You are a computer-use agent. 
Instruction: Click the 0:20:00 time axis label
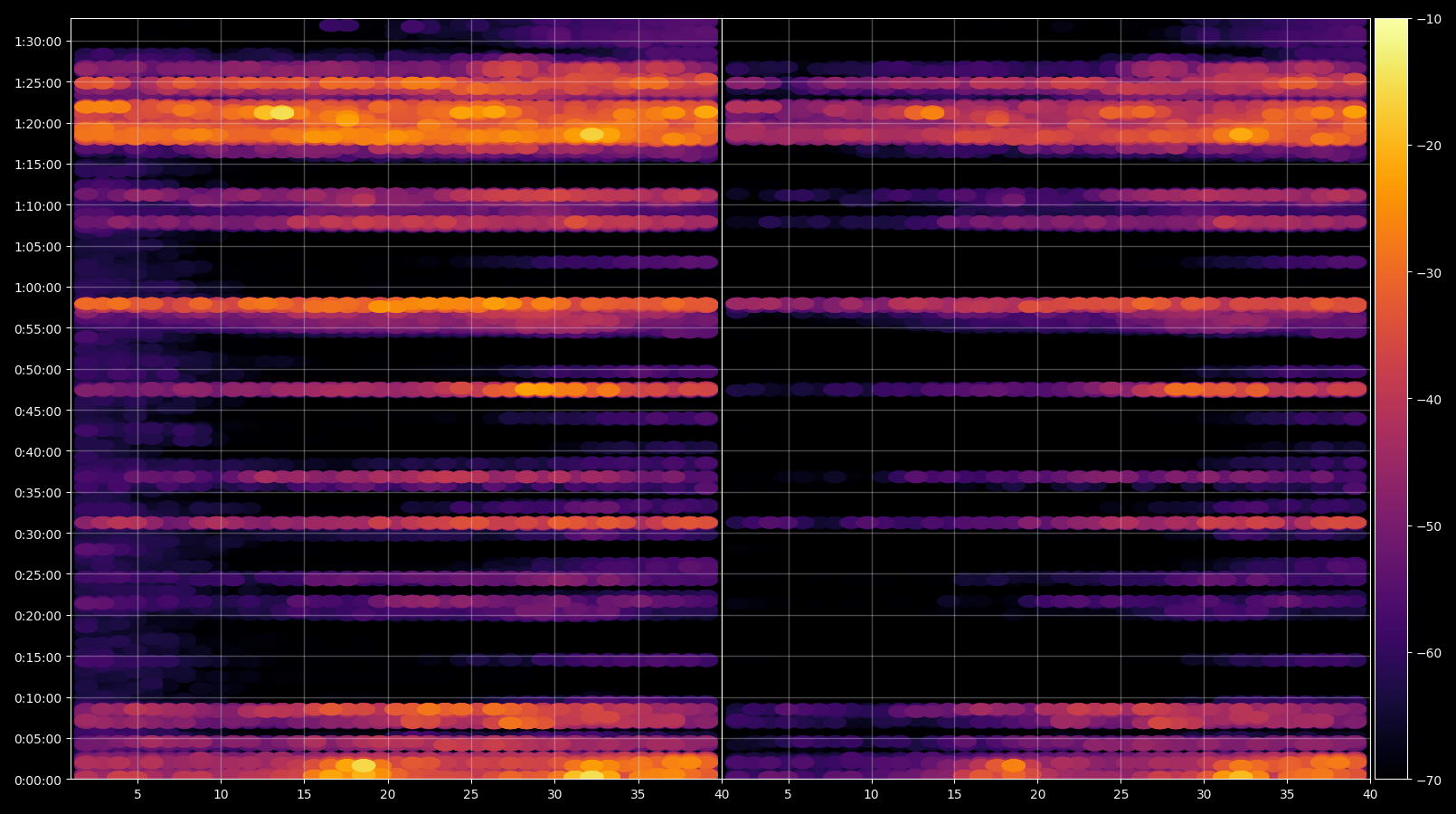pos(38,616)
